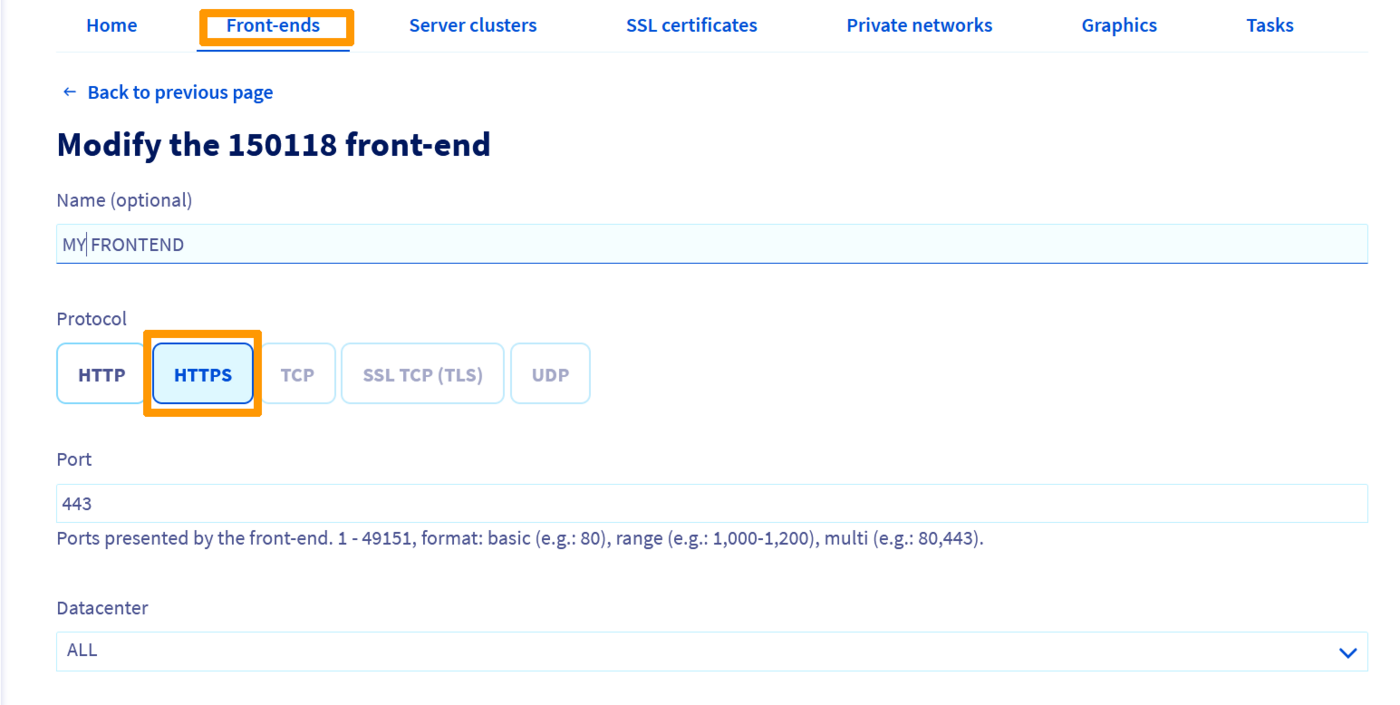Select the SSL TCP (TLS) protocol
The image size is (1400, 705).
(422, 373)
